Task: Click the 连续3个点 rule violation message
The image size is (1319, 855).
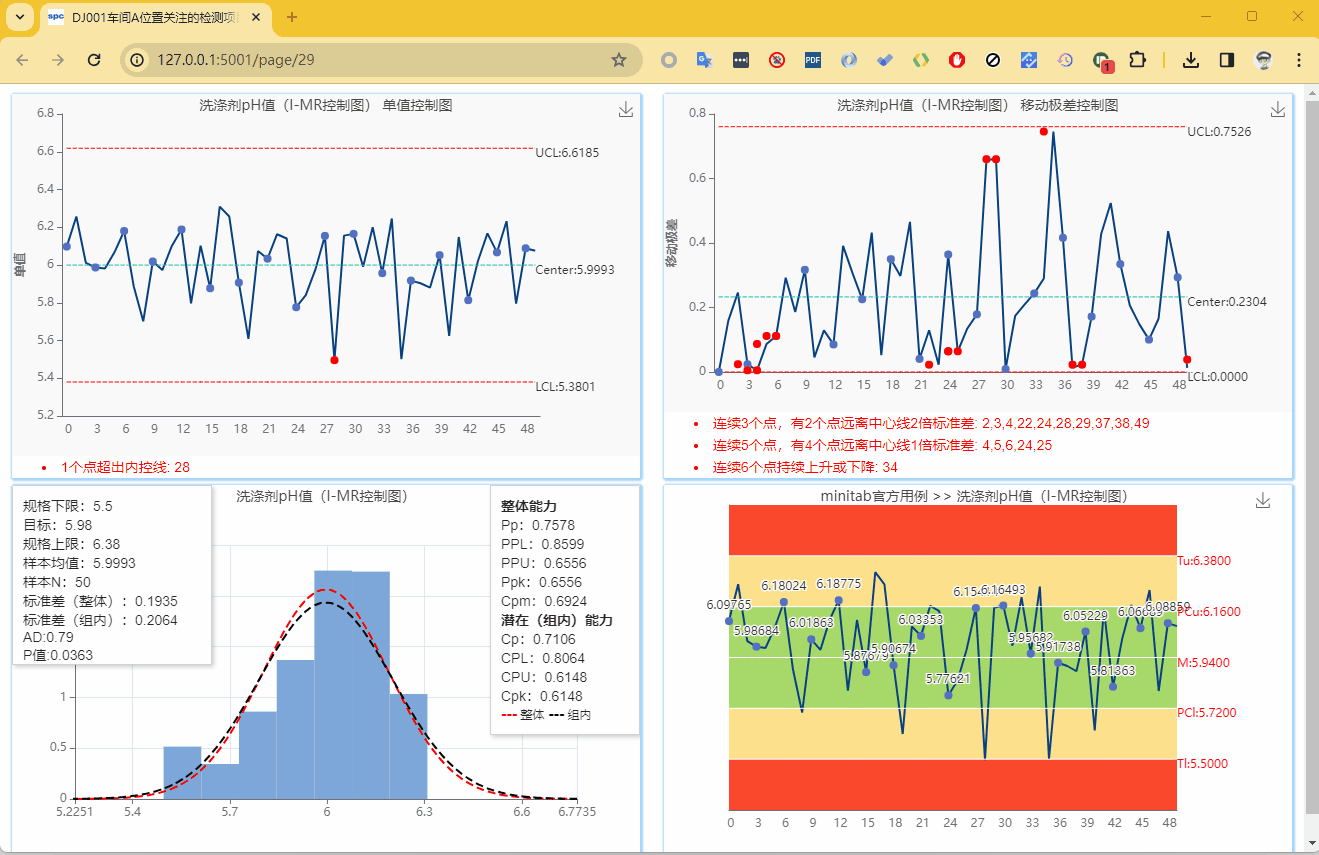Action: click(931, 423)
